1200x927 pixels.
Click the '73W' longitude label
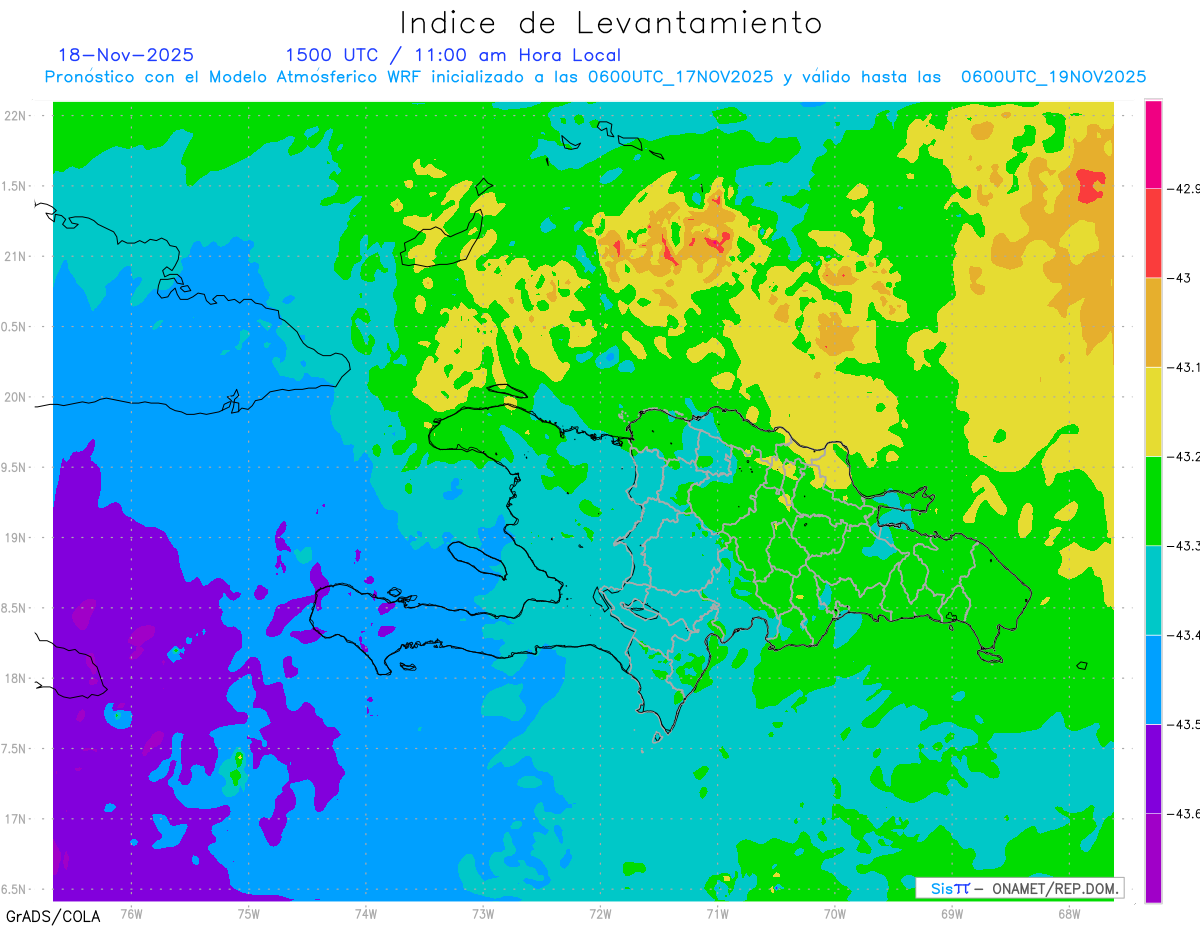point(482,913)
